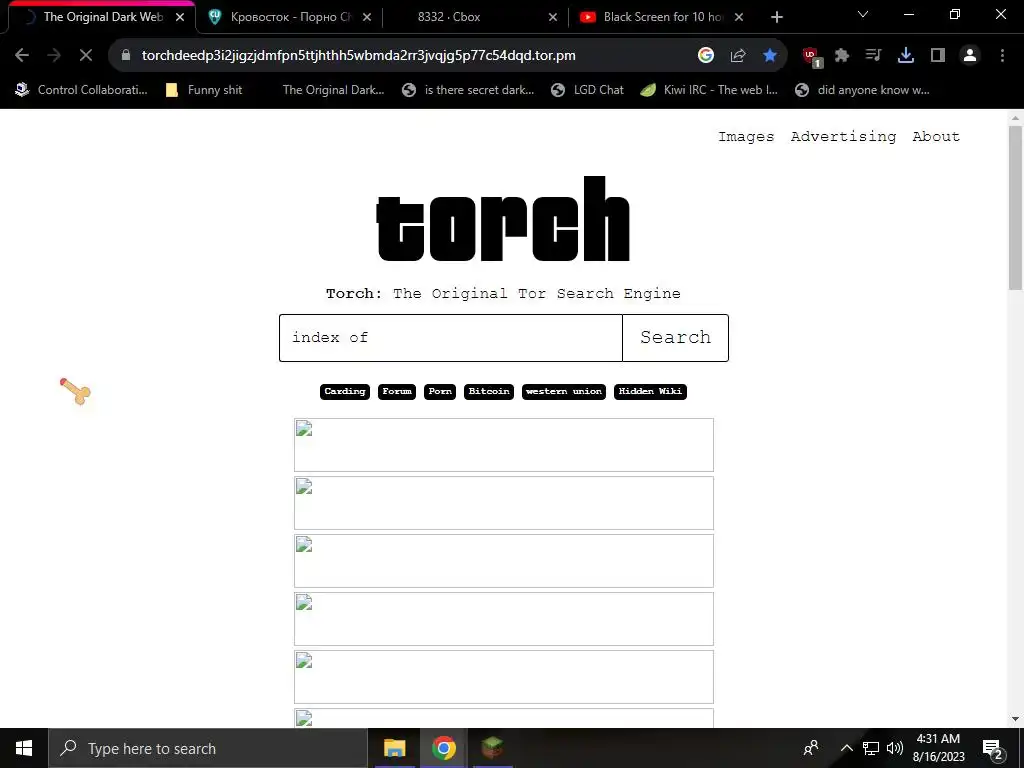This screenshot has height=768, width=1024.
Task: Stop loading the page with X button
Action: 86,56
